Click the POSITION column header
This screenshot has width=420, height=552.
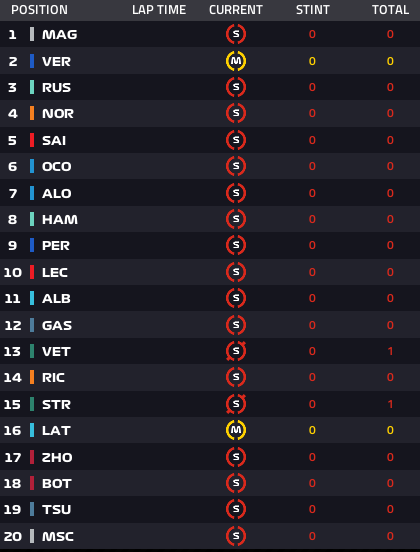coord(39,10)
